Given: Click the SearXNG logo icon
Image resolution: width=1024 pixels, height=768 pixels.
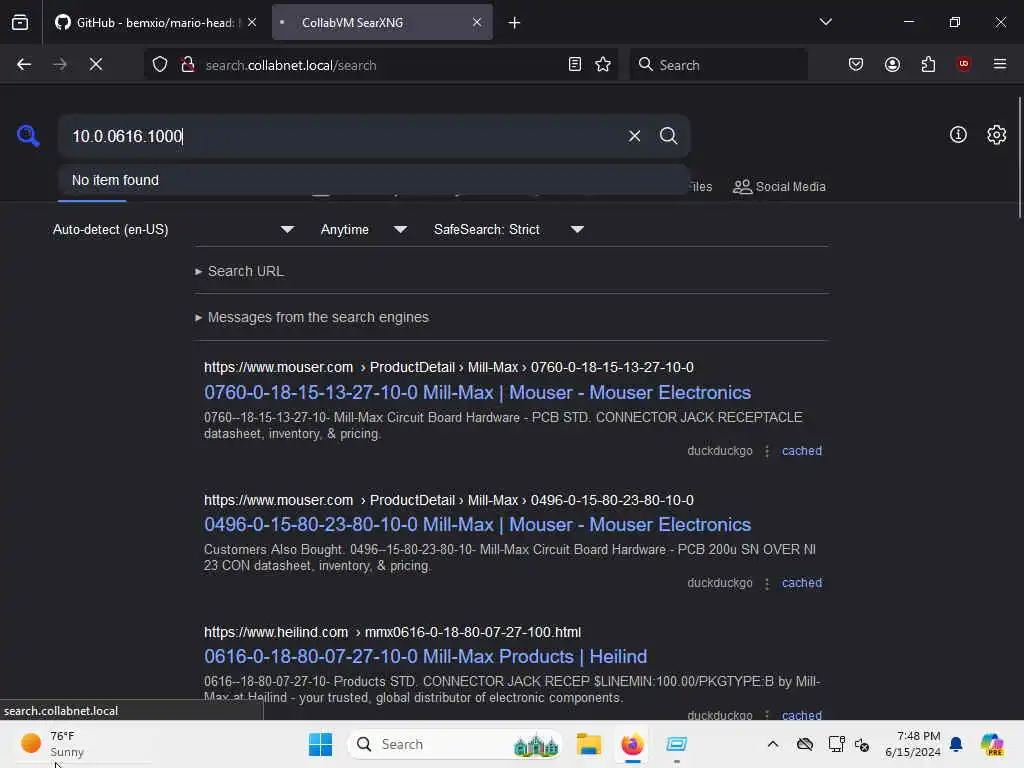Looking at the screenshot, I should 28,136.
